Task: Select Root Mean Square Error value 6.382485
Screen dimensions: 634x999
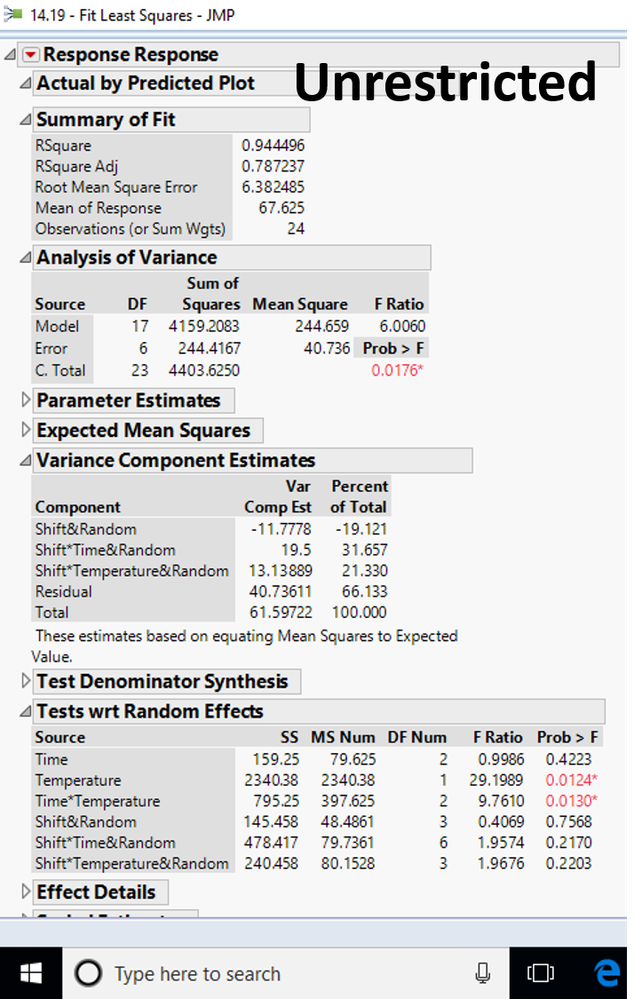Action: click(x=273, y=187)
